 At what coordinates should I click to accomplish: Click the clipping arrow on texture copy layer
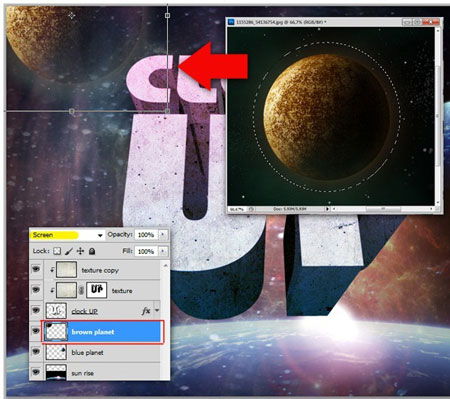click(x=52, y=270)
